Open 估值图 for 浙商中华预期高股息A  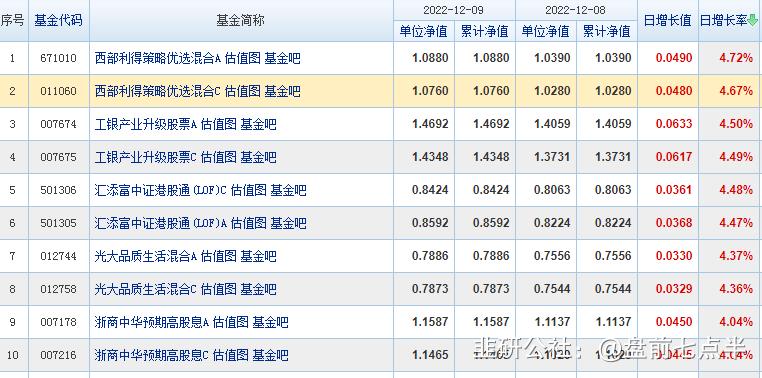pyautogui.click(x=231, y=322)
